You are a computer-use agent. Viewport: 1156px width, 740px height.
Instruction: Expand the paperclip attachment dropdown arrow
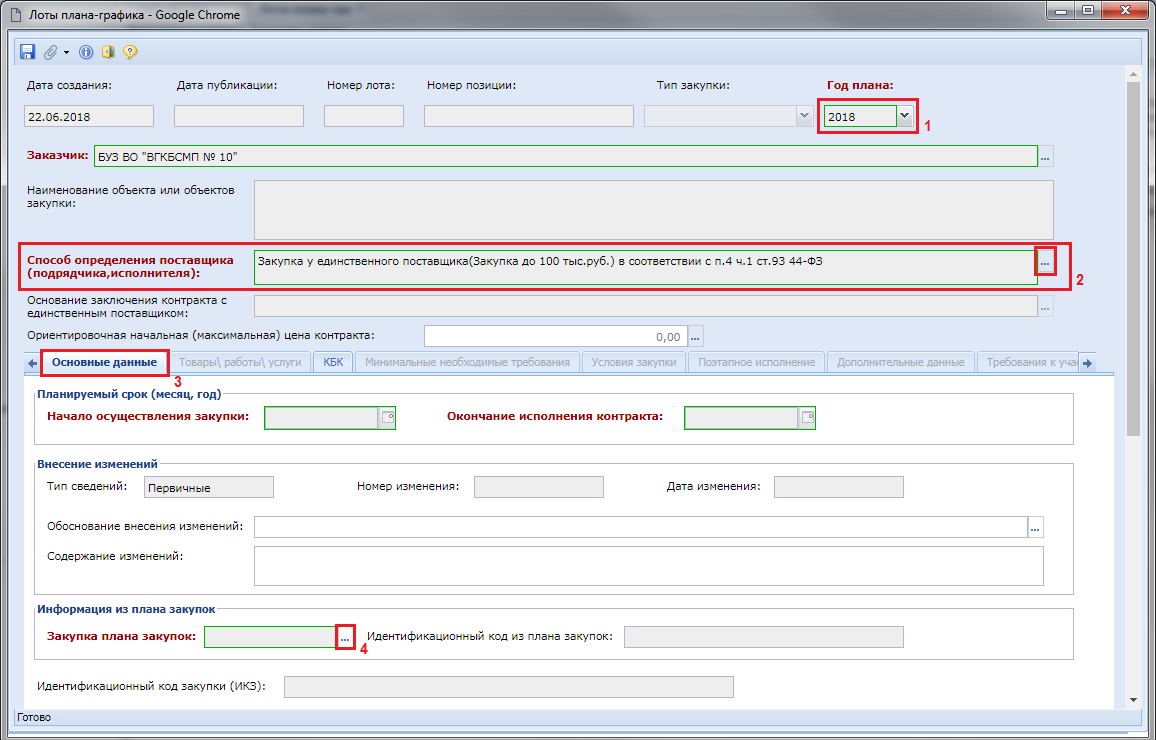pyautogui.click(x=66, y=52)
